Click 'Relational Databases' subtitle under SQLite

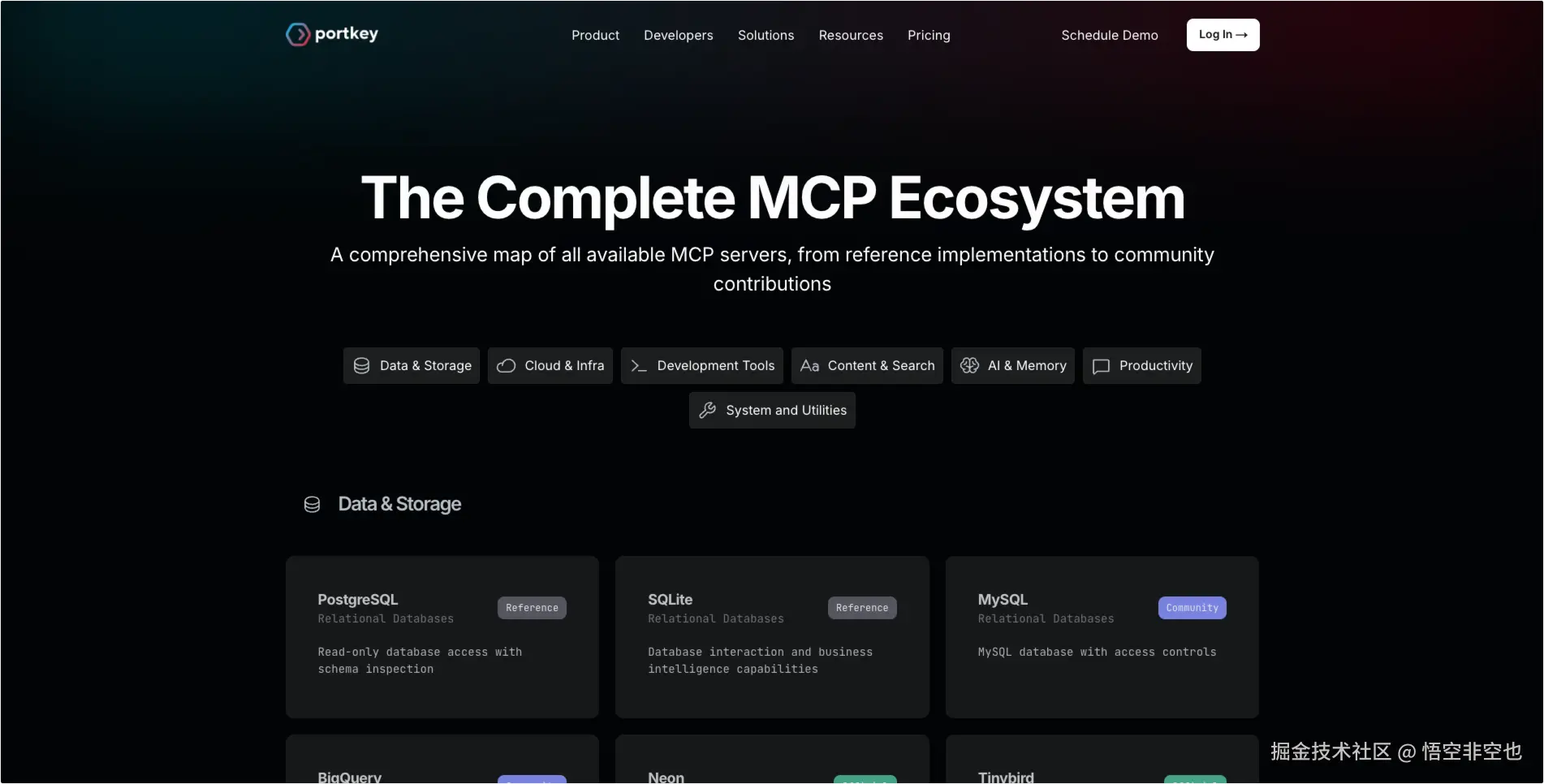click(716, 619)
